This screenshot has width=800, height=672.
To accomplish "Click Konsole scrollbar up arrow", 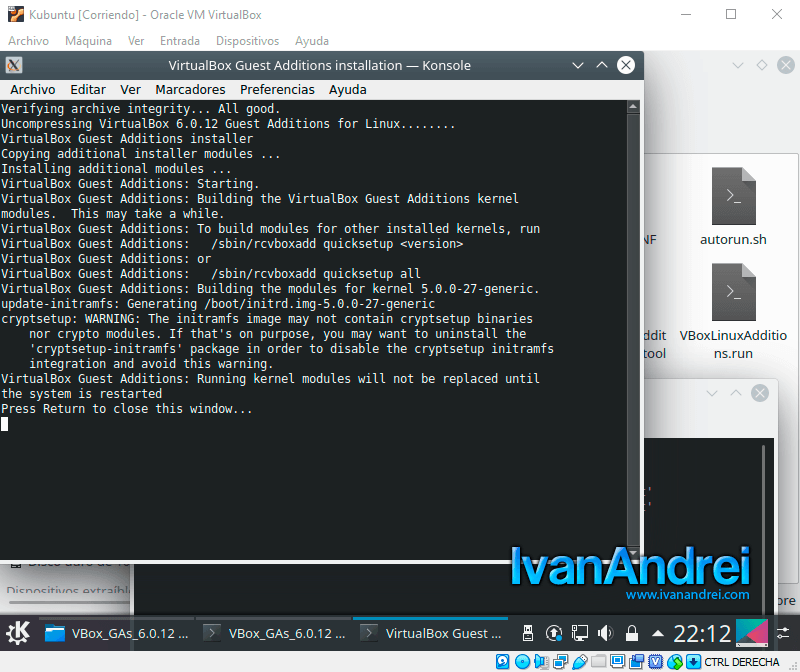I will pos(633,107).
